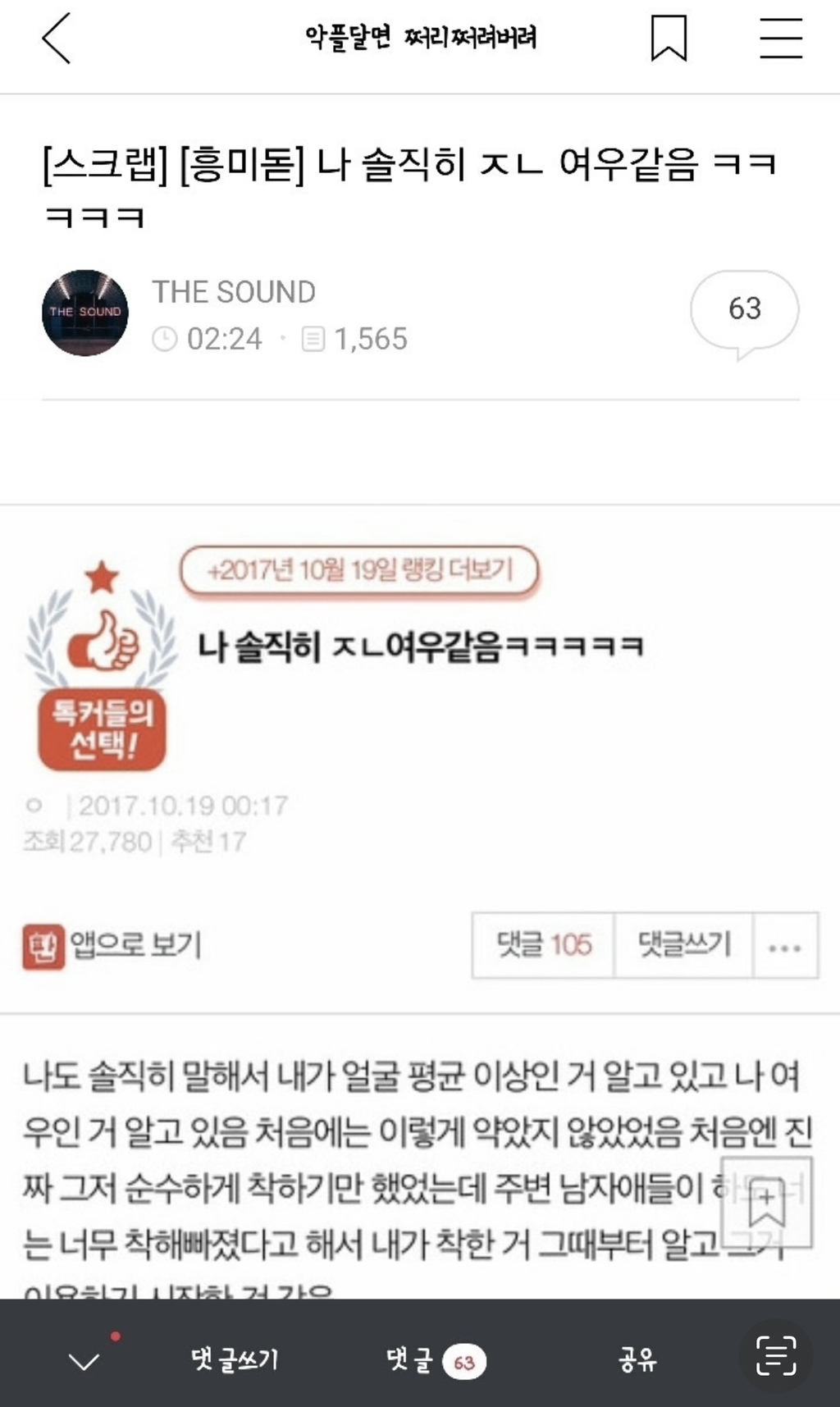This screenshot has width=840, height=1407.
Task: Tap the text scan icon
Action: pyautogui.click(x=775, y=1355)
